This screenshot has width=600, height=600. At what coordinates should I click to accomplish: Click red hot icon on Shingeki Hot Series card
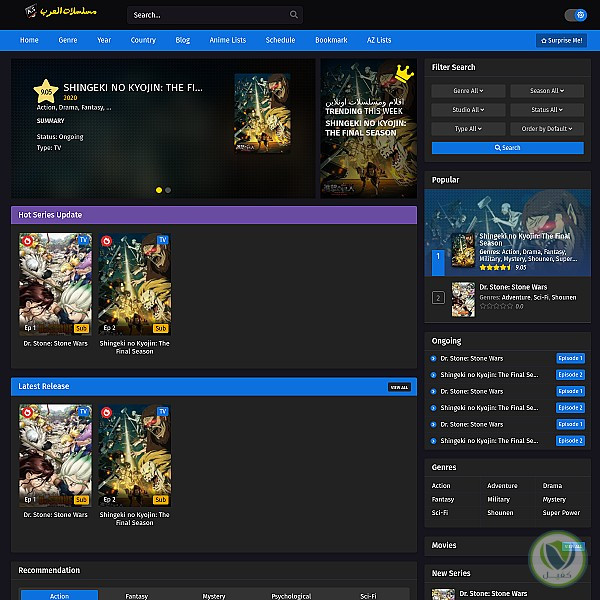coord(106,241)
